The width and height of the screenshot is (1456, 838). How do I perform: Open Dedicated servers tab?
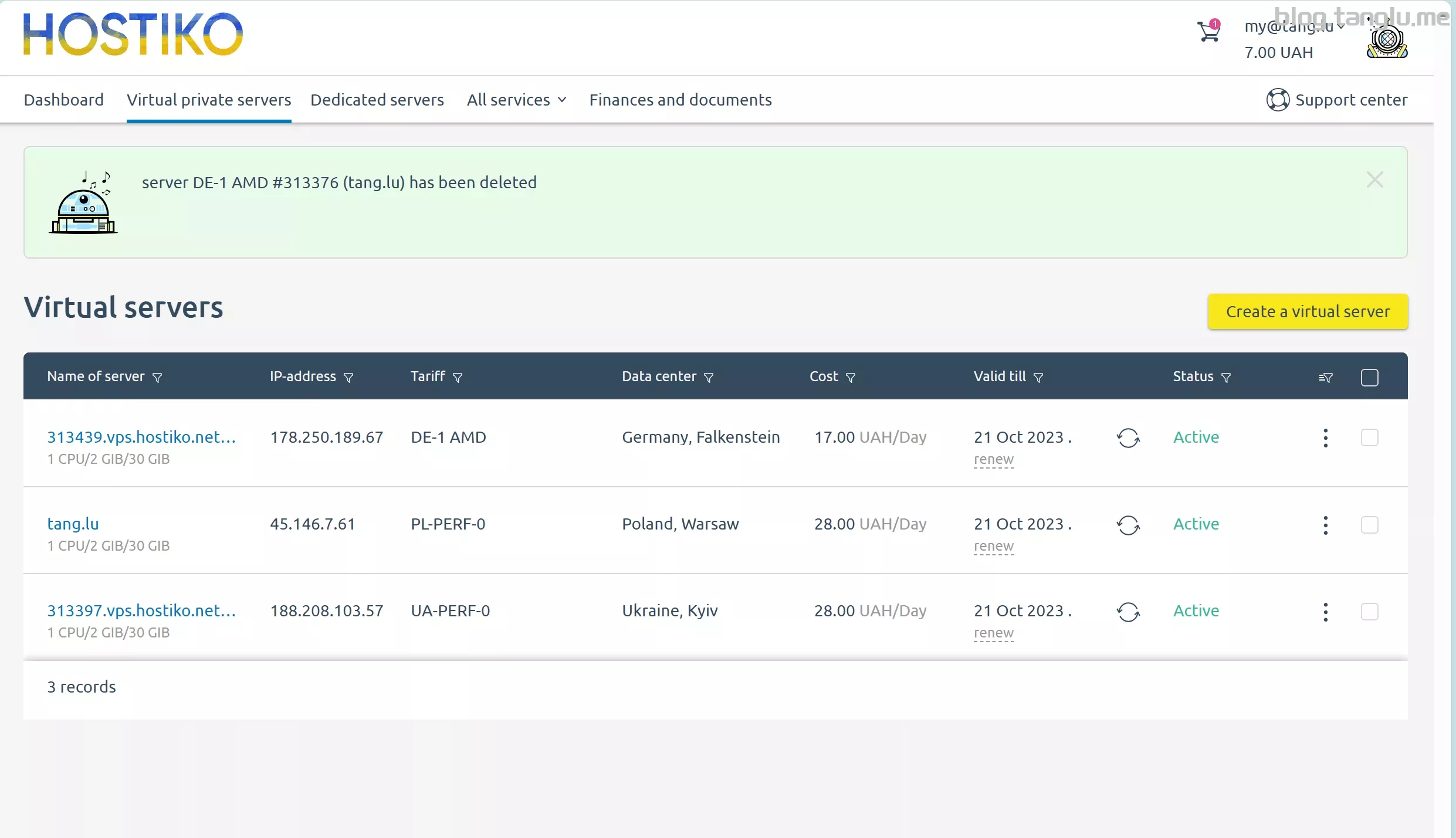point(377,100)
